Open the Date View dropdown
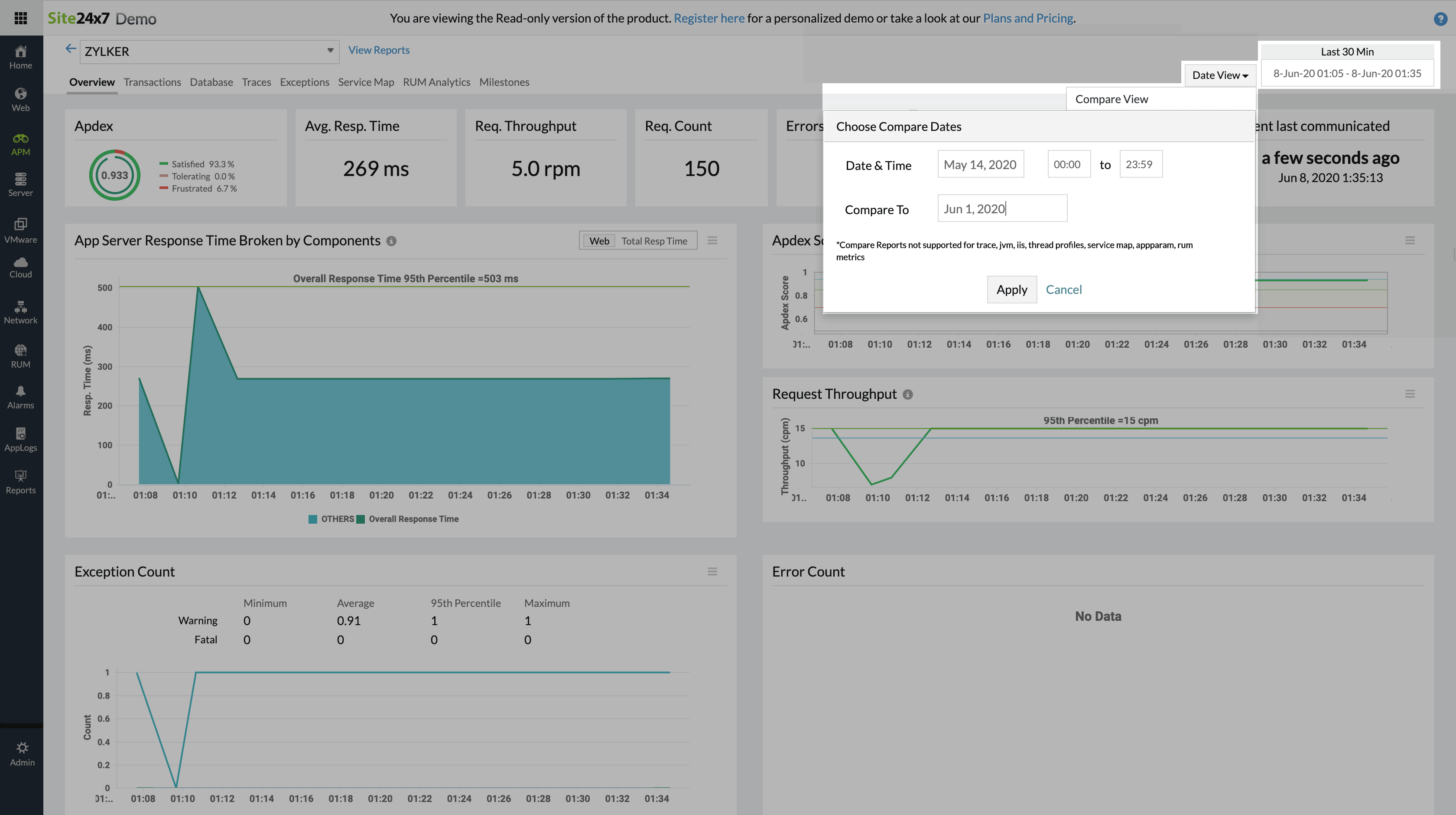The height and width of the screenshot is (815, 1456). click(1219, 75)
